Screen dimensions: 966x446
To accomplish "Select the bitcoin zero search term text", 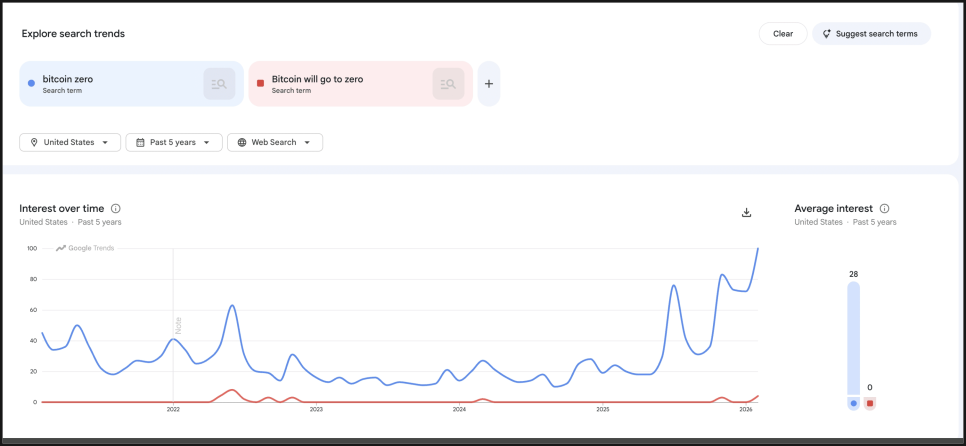I will (68, 78).
